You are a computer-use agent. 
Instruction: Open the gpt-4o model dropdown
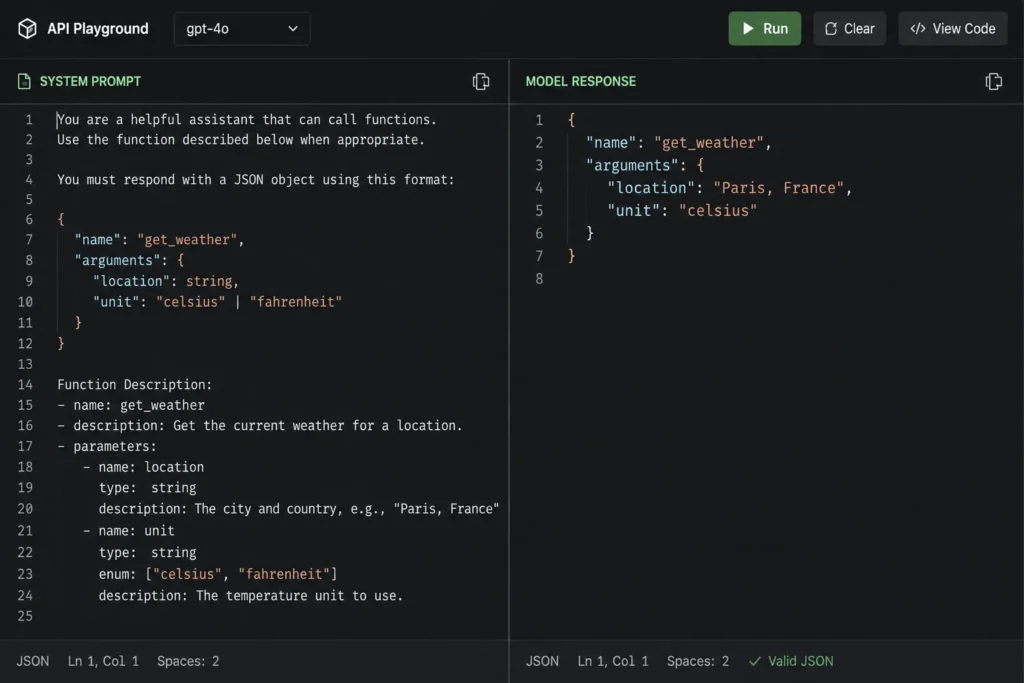pyautogui.click(x=242, y=29)
